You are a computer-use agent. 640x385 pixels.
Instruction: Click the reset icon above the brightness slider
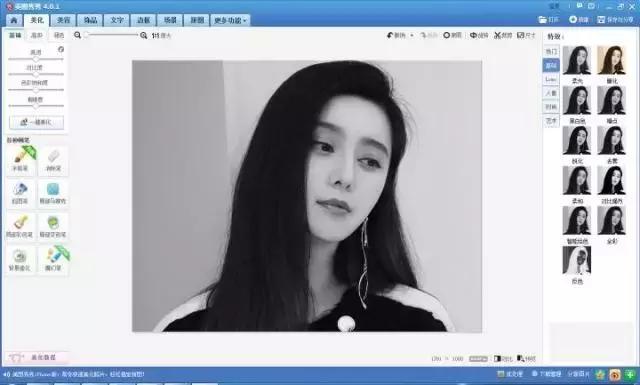[61, 49]
